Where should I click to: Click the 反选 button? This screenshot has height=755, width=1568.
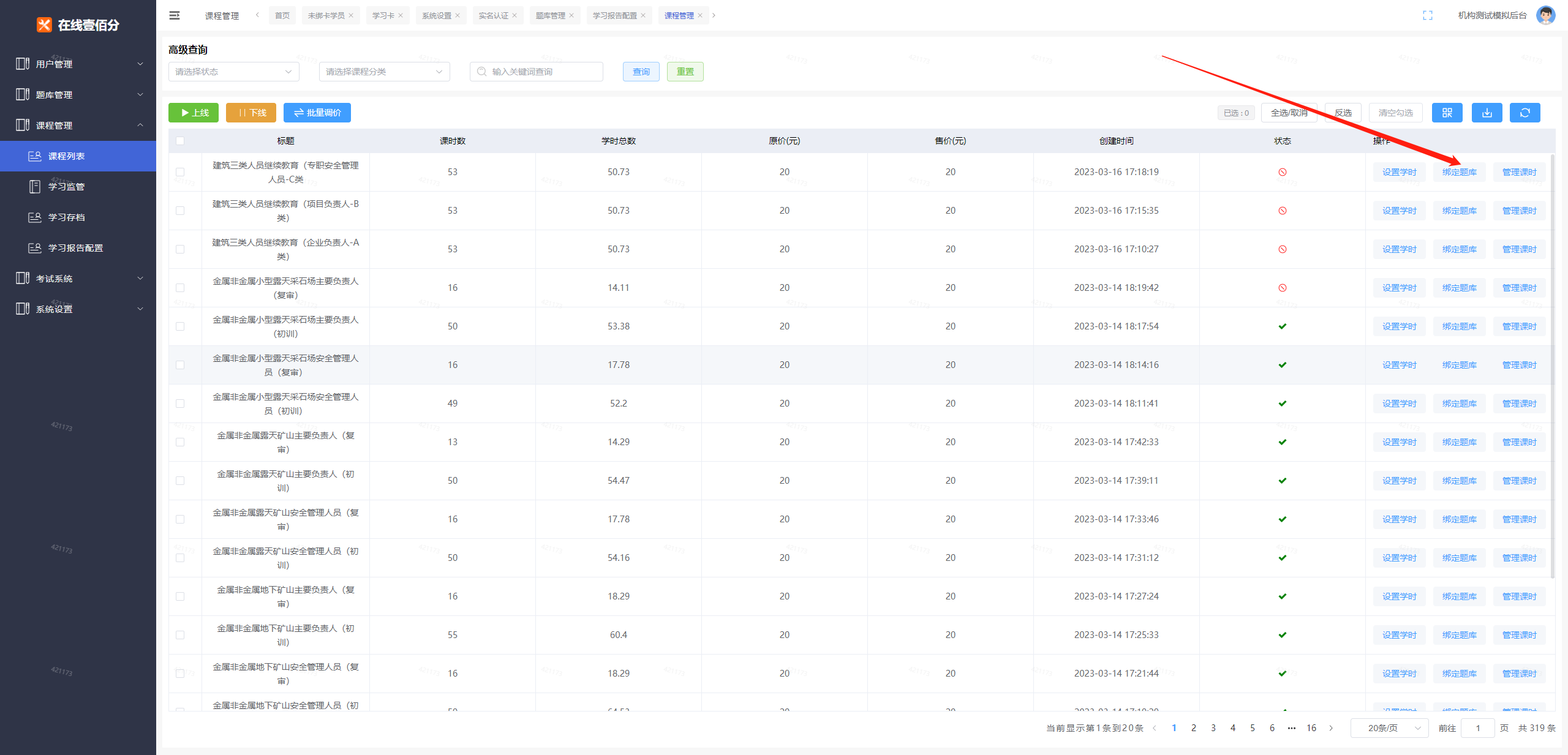[1343, 113]
